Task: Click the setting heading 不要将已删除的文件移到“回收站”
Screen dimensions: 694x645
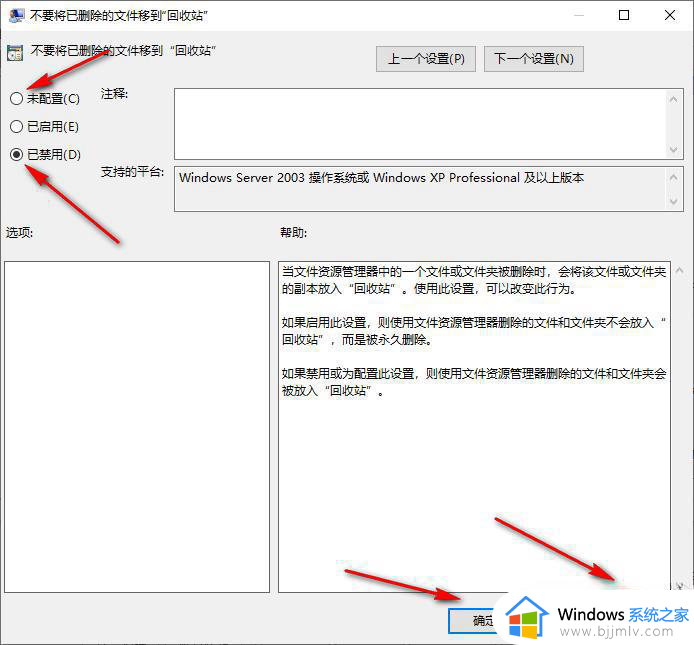Action: pyautogui.click(x=123, y=50)
